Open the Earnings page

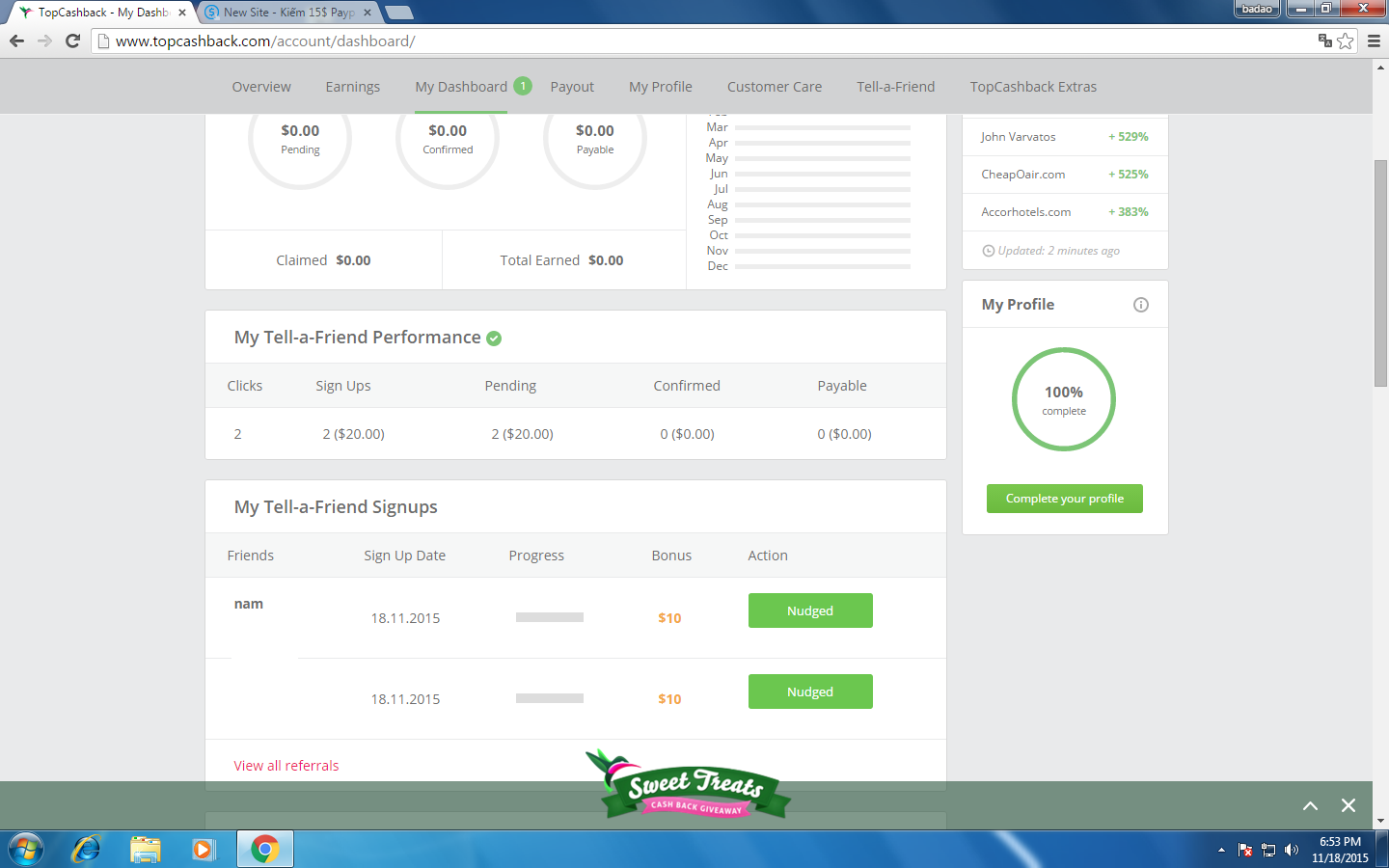click(x=353, y=87)
